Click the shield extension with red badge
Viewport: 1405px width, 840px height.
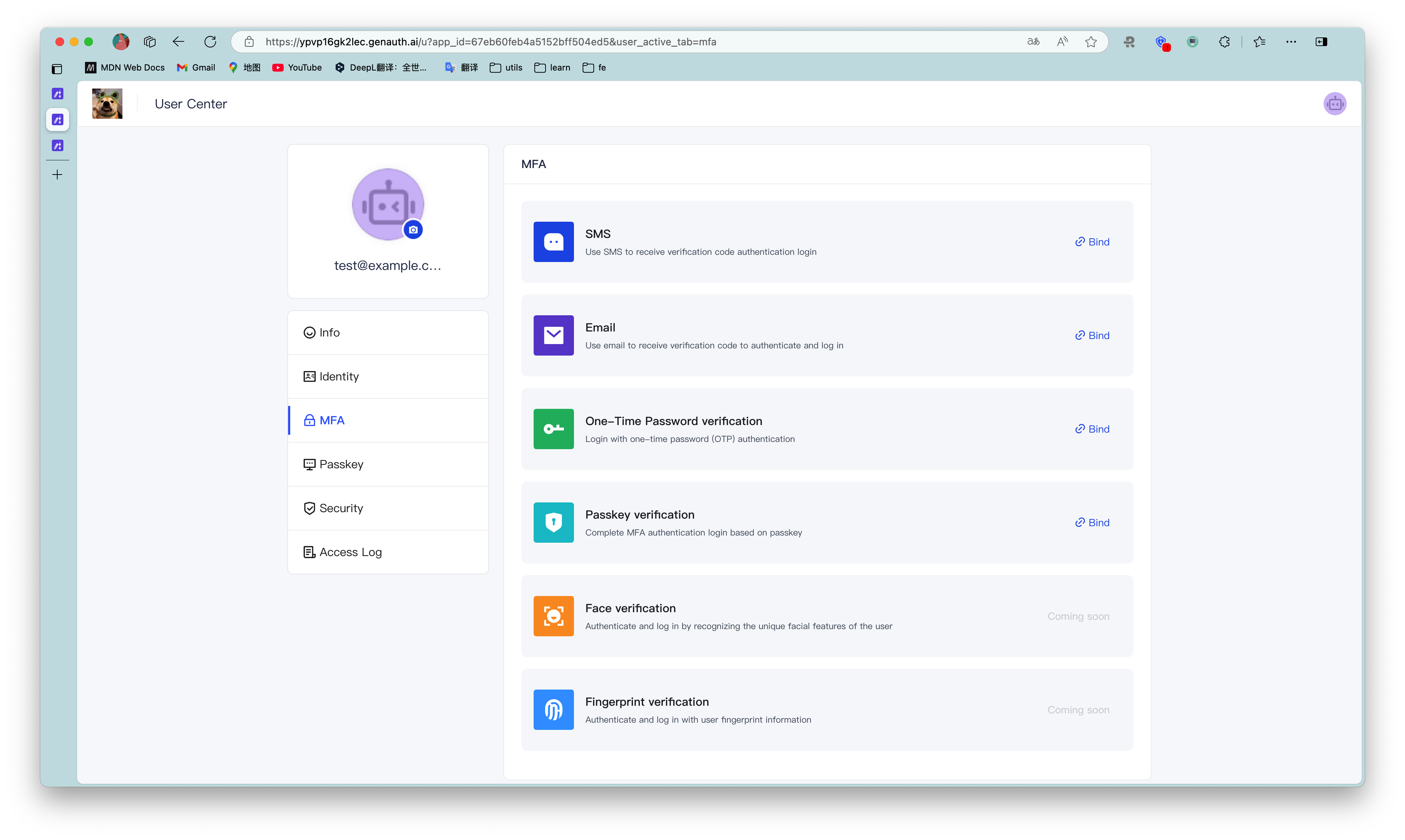(x=1162, y=42)
